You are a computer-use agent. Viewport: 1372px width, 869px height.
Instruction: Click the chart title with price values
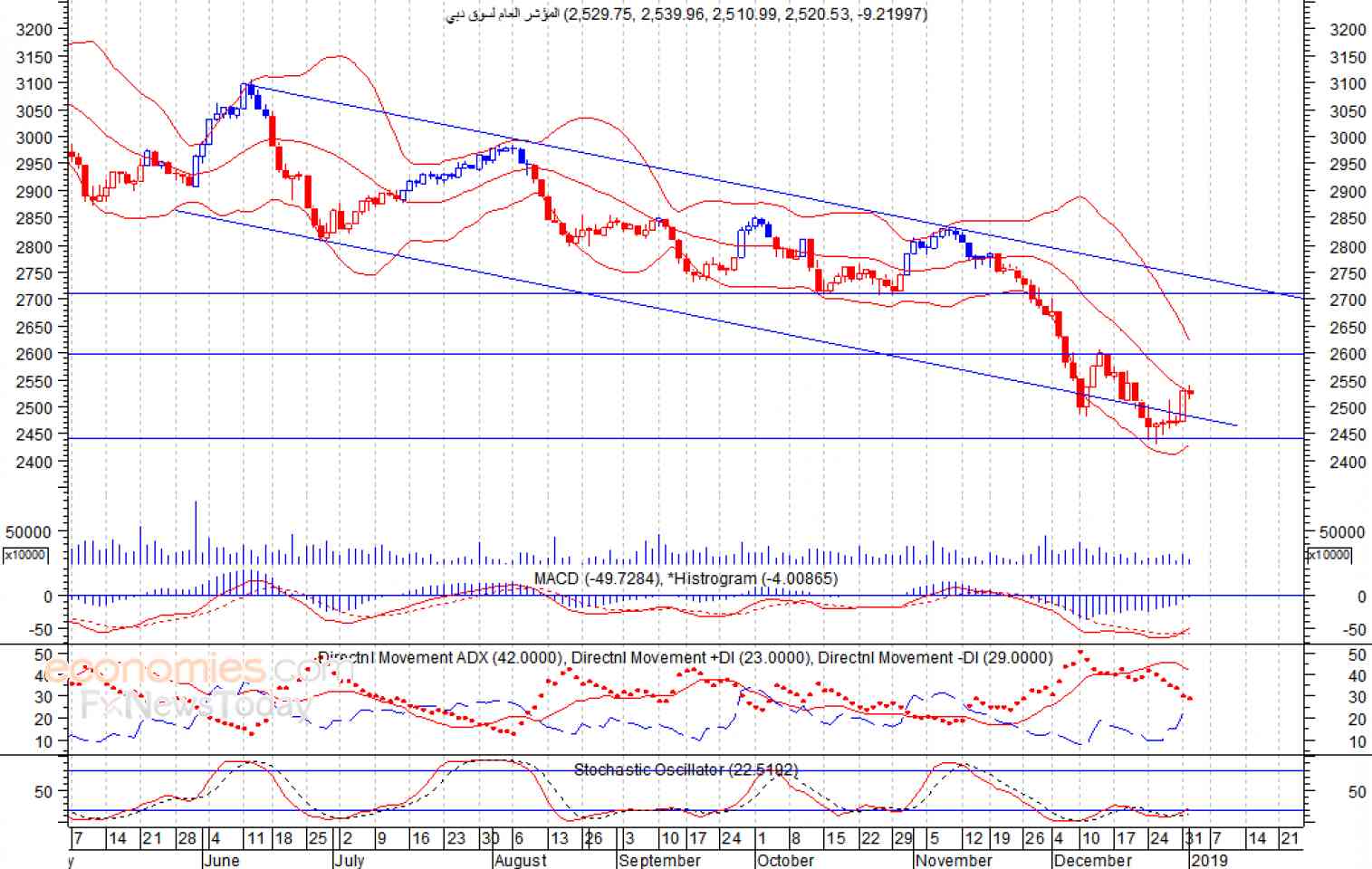[687, 14]
